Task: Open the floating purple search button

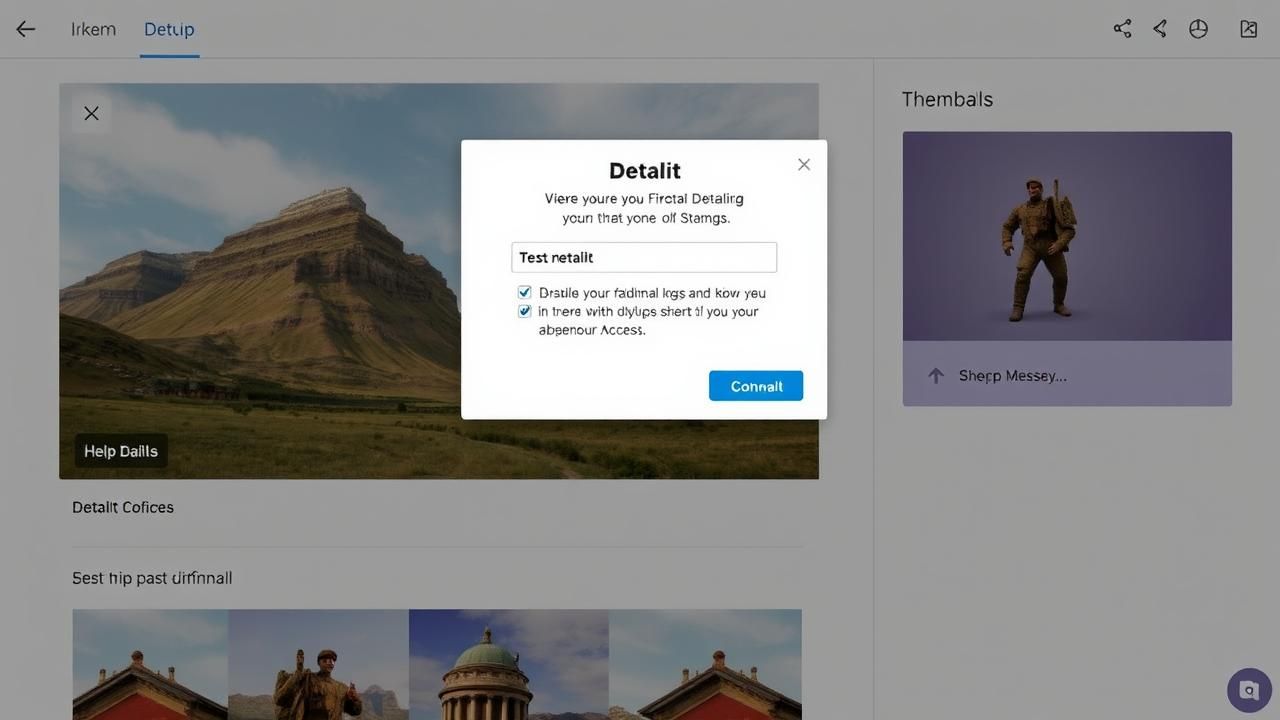Action: [x=1248, y=690]
